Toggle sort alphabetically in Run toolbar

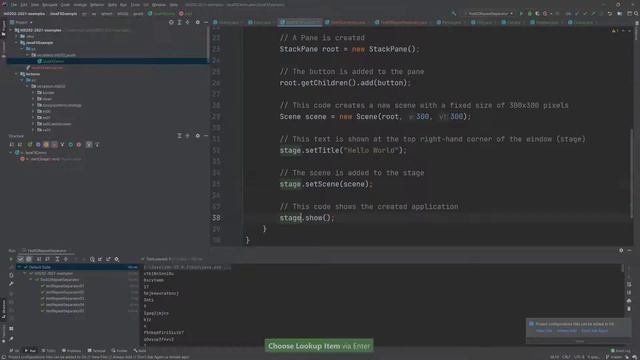pos(39,259)
